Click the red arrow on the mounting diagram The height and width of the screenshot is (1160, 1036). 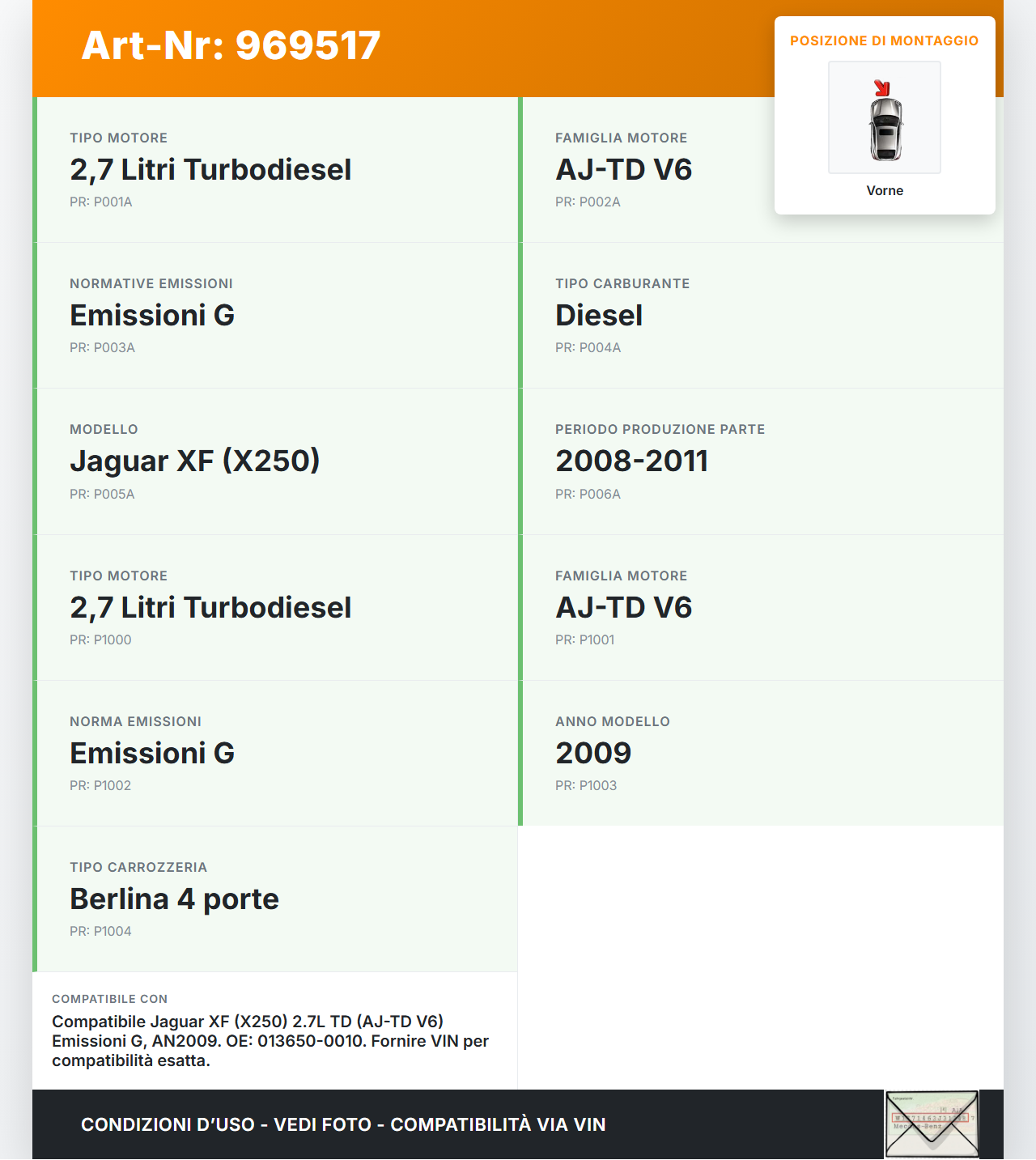[x=882, y=87]
